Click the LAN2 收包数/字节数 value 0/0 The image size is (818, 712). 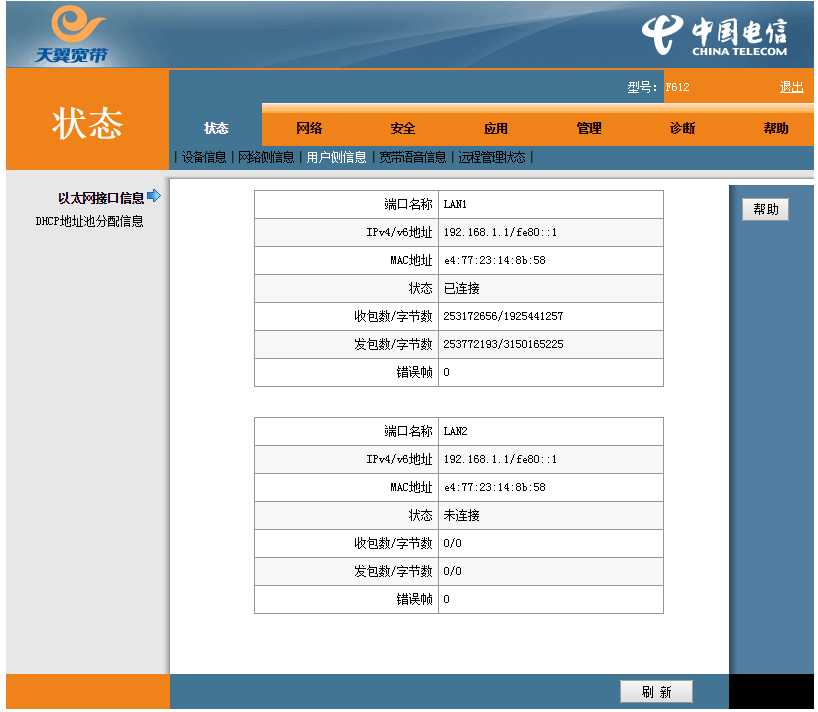(452, 543)
